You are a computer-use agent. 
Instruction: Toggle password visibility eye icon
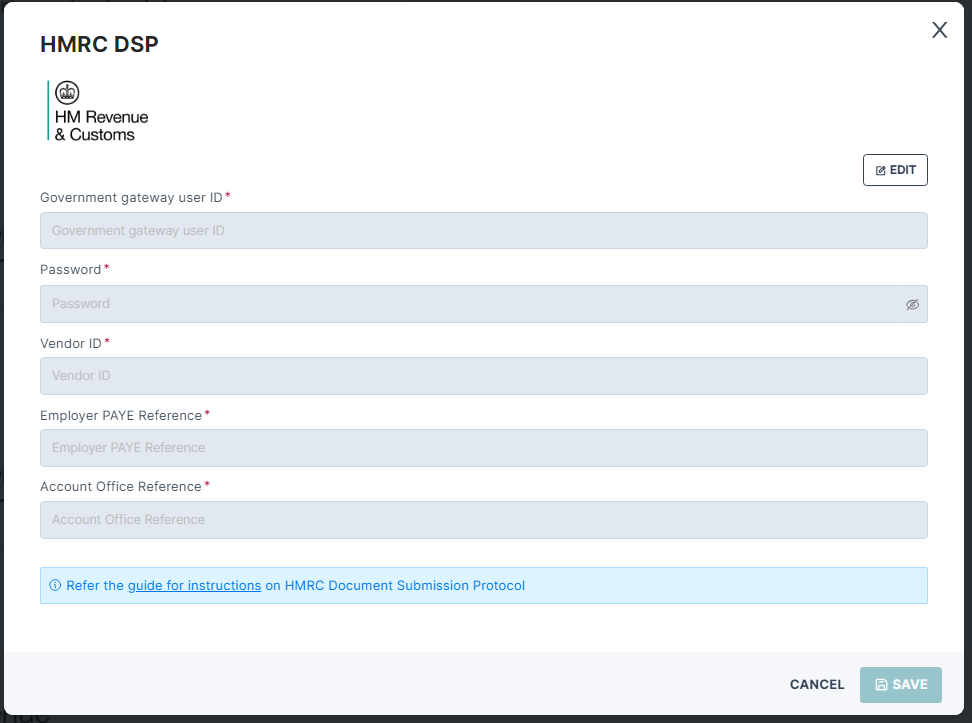[x=912, y=304]
